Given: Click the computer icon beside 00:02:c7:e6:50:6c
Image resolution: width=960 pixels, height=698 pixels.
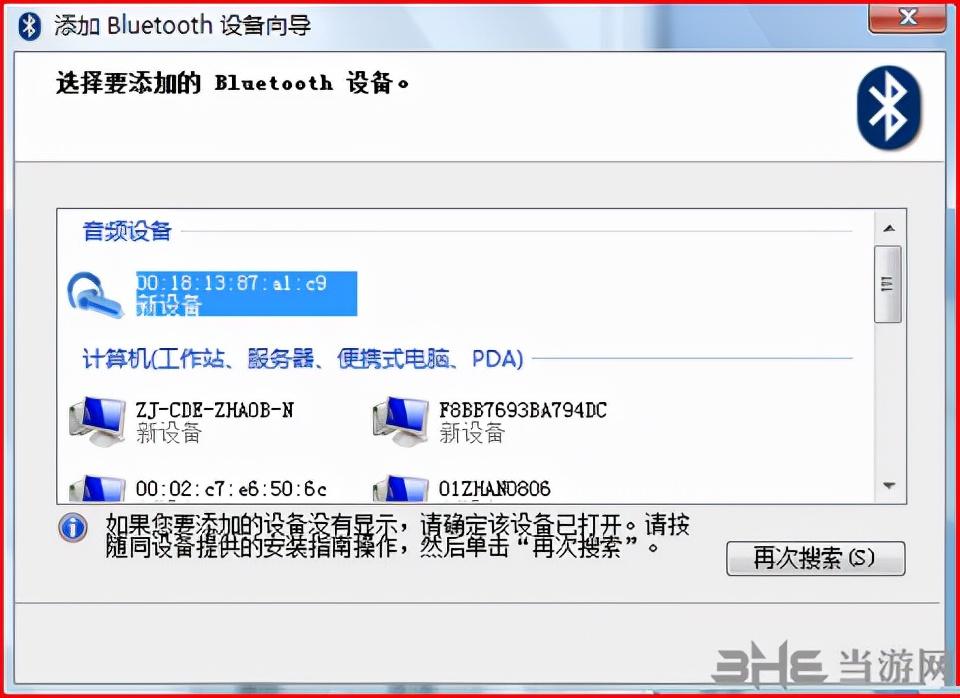Looking at the screenshot, I should click(x=97, y=489).
